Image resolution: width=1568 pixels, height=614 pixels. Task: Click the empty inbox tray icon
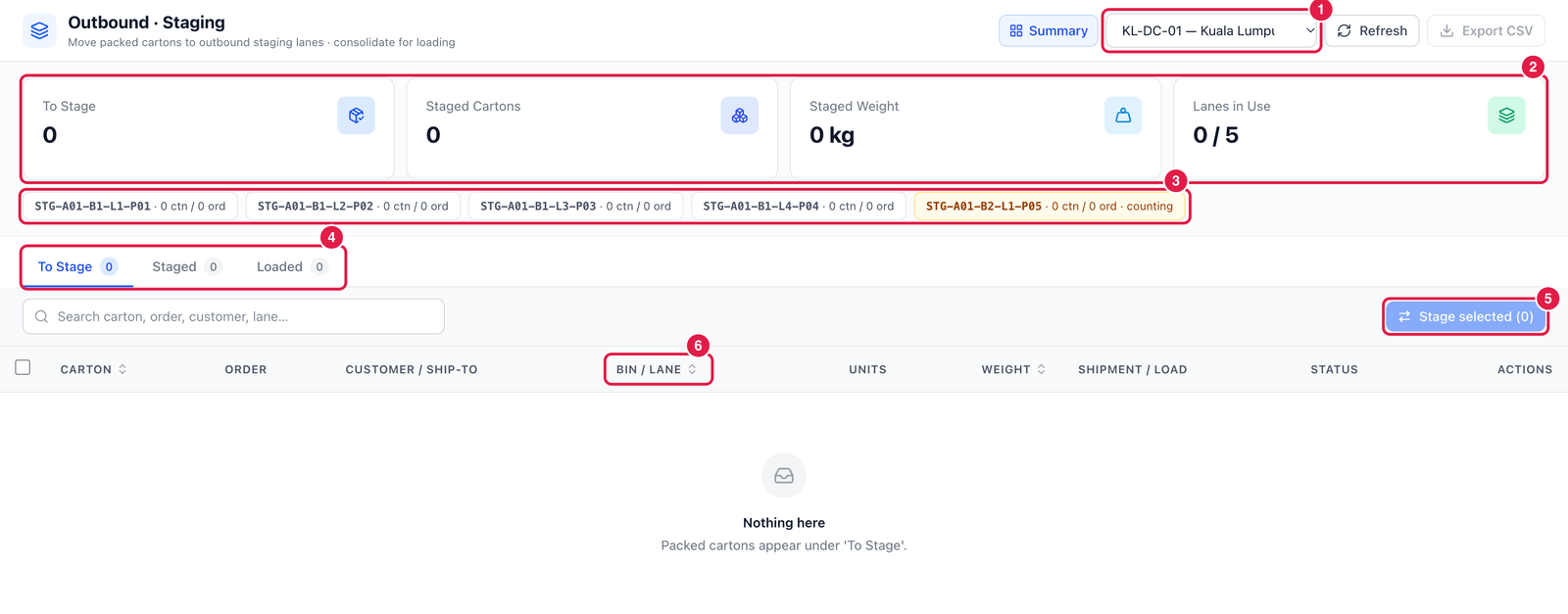pos(784,476)
